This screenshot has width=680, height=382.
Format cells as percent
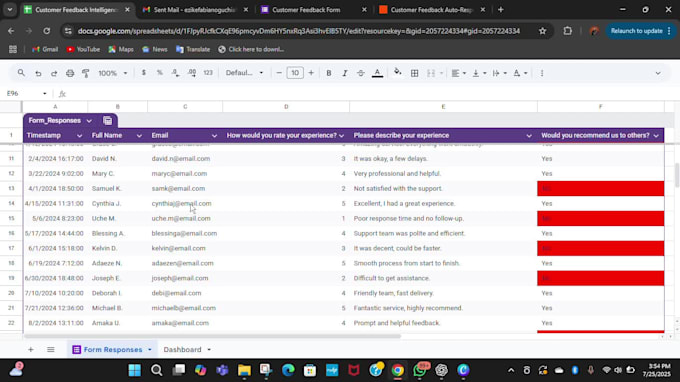pos(160,73)
